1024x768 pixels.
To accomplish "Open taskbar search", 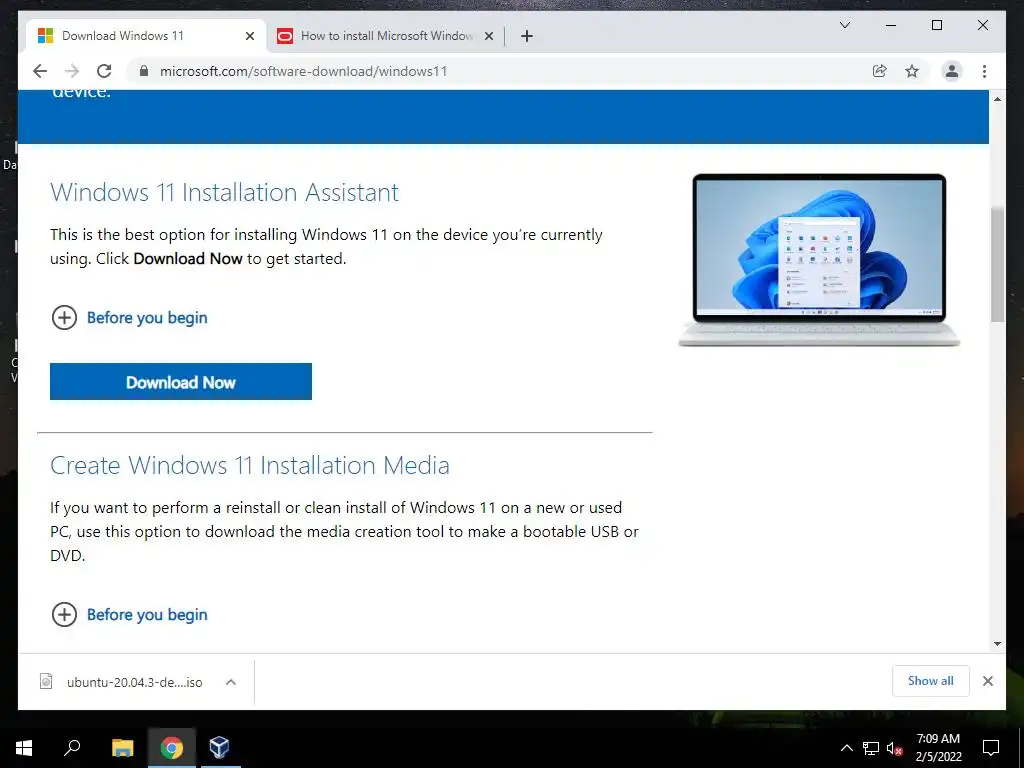I will pos(72,748).
